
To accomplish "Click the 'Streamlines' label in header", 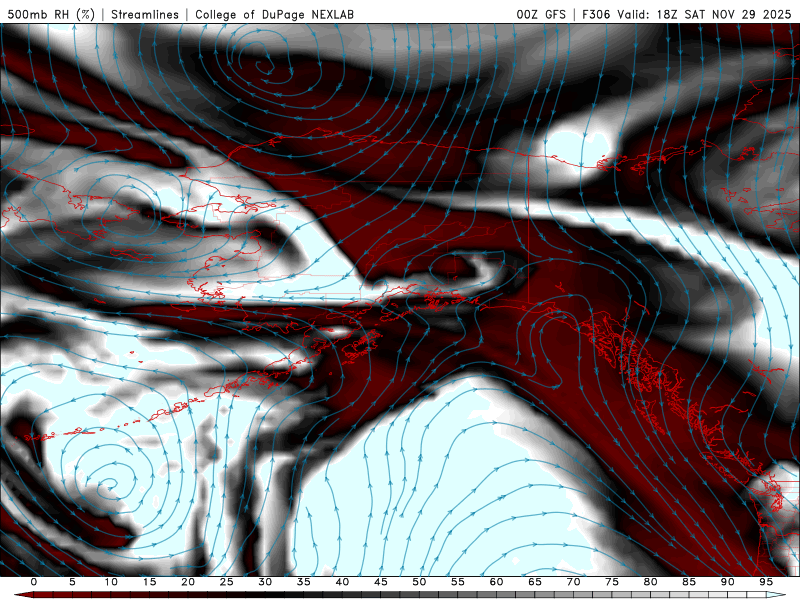I will coord(145,14).
